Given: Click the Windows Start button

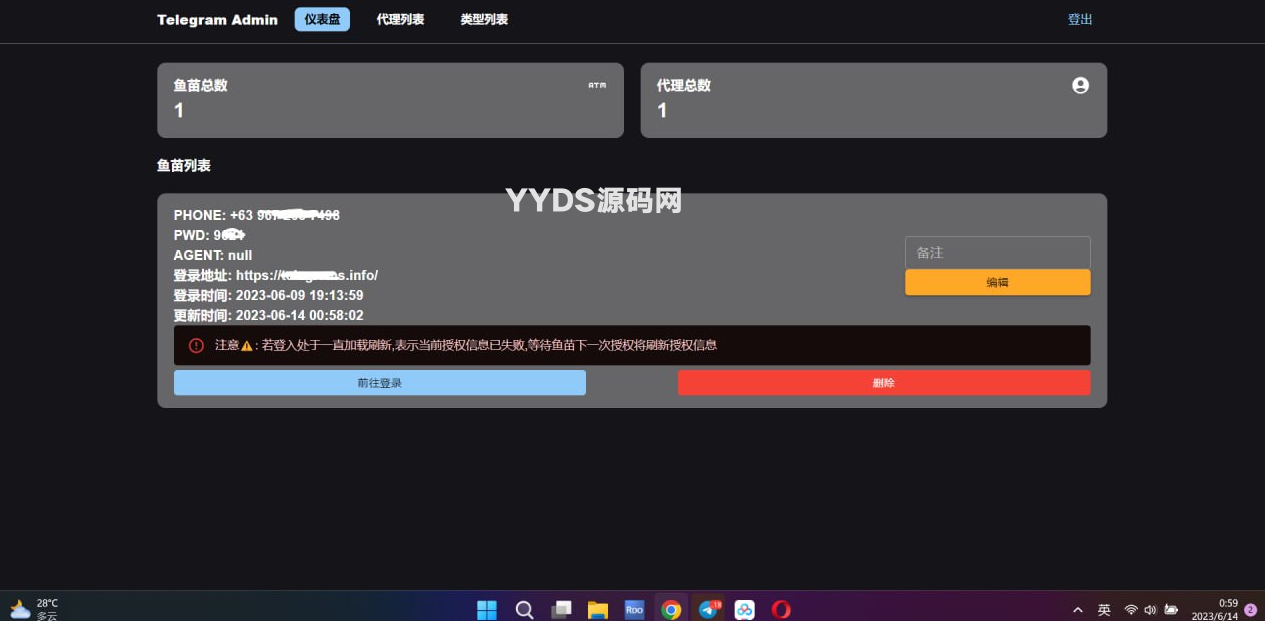Looking at the screenshot, I should [487, 609].
